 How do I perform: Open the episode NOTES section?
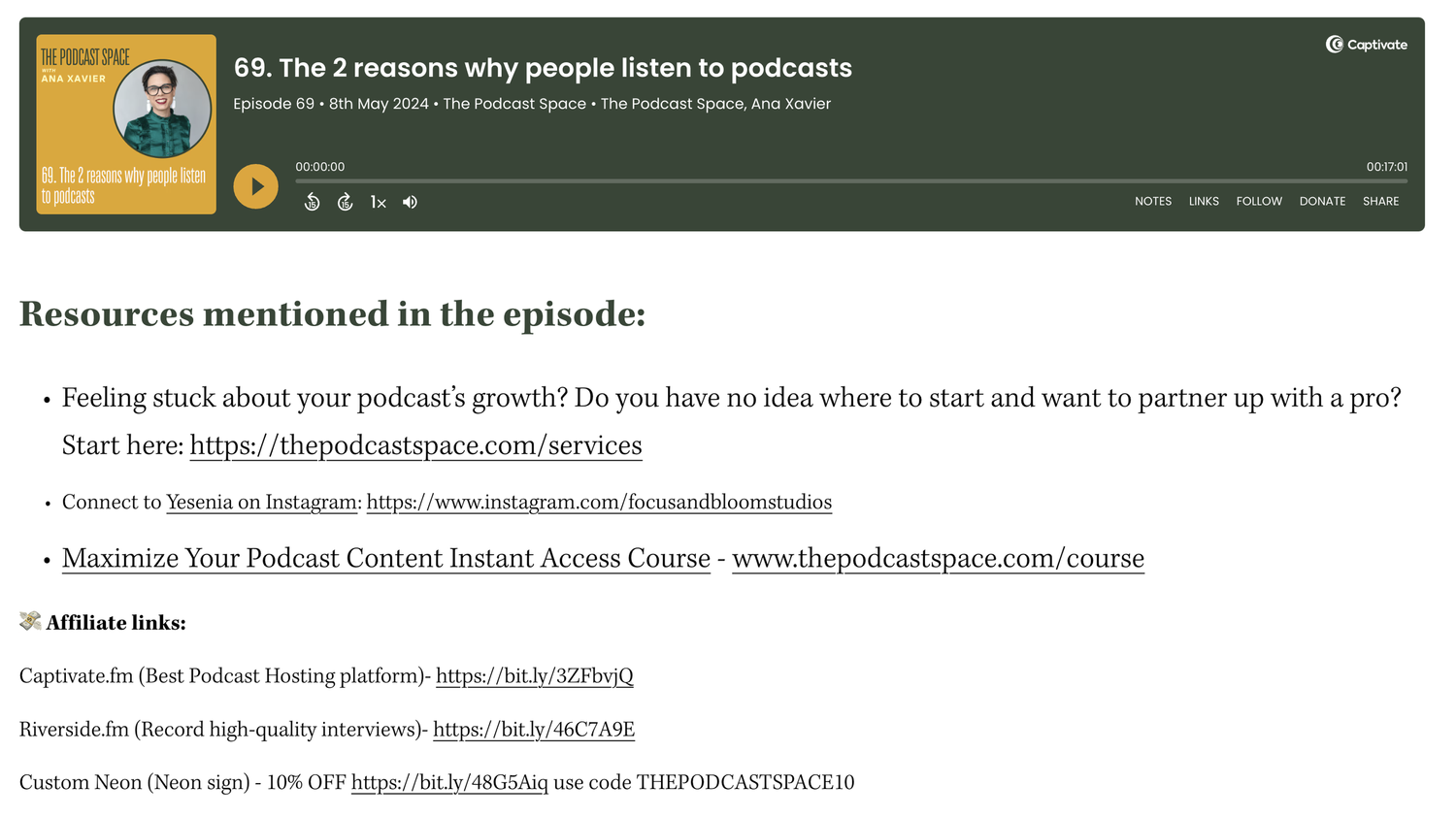1153,201
